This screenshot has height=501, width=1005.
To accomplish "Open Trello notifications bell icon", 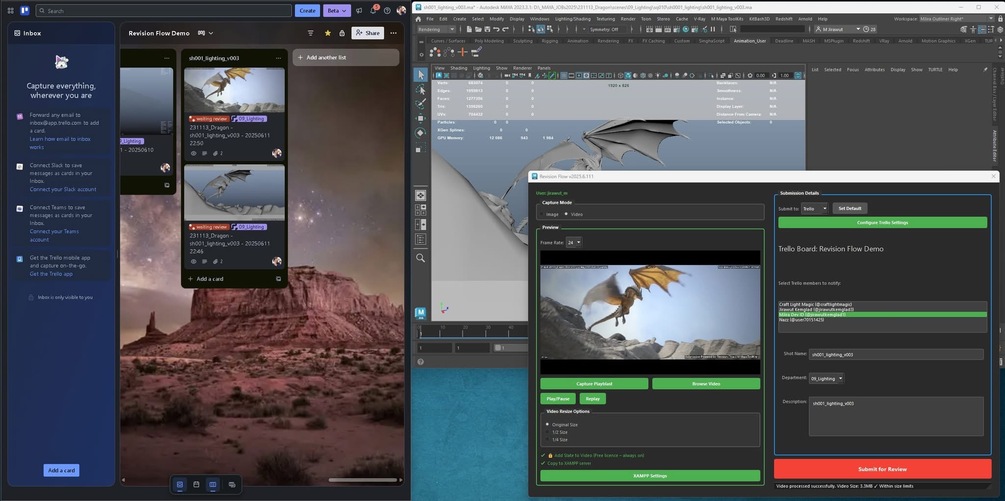I will (374, 11).
